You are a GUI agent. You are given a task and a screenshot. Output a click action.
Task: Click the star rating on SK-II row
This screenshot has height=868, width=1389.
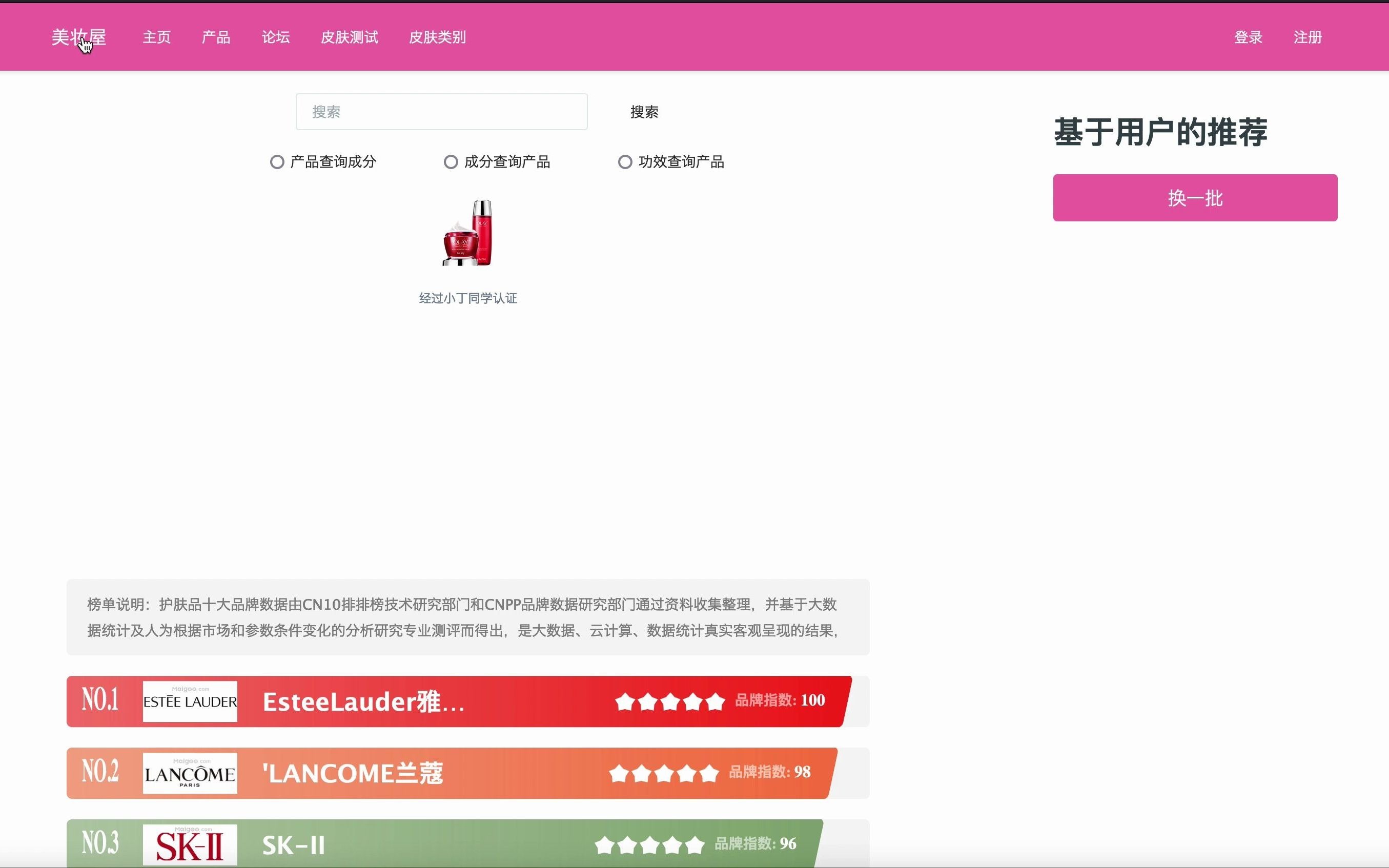649,845
